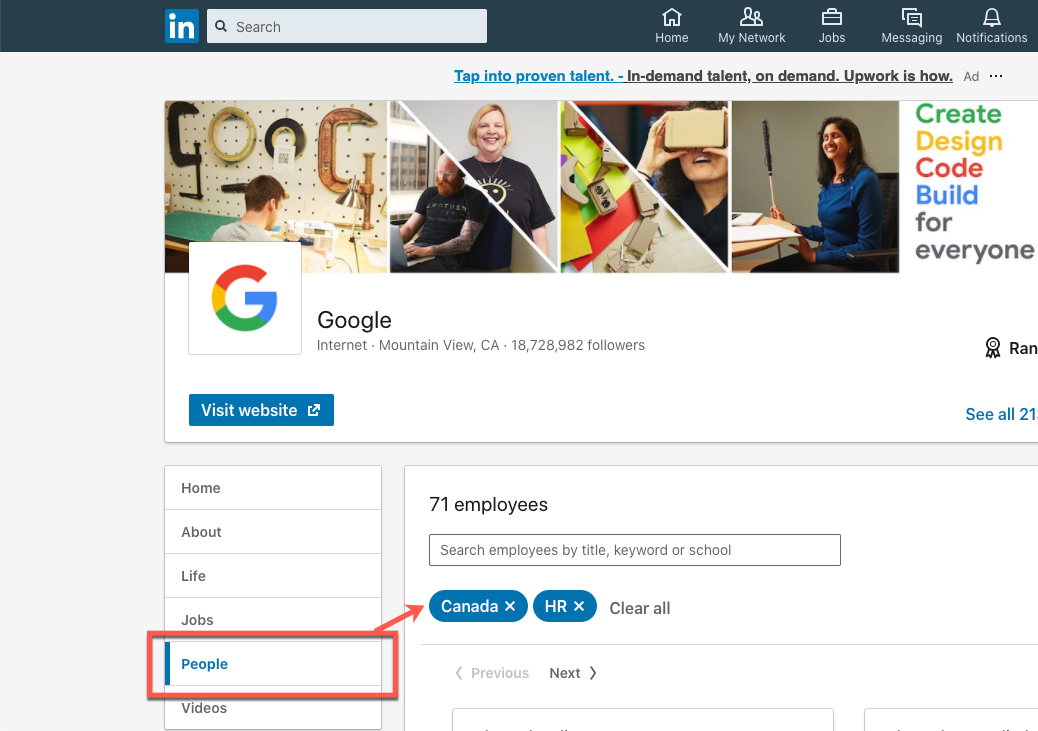Click Clear all filters
The image size is (1038, 731).
click(639, 608)
